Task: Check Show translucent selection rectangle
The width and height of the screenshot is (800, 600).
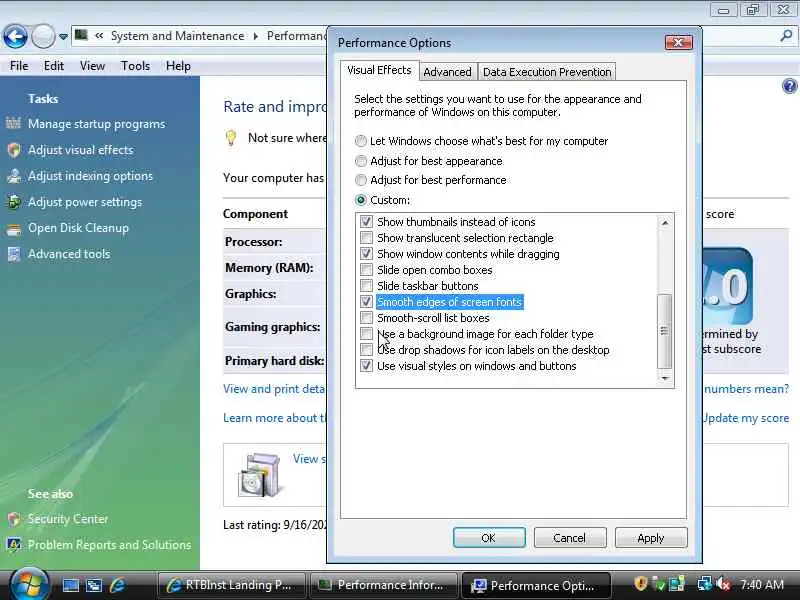Action: [x=366, y=238]
